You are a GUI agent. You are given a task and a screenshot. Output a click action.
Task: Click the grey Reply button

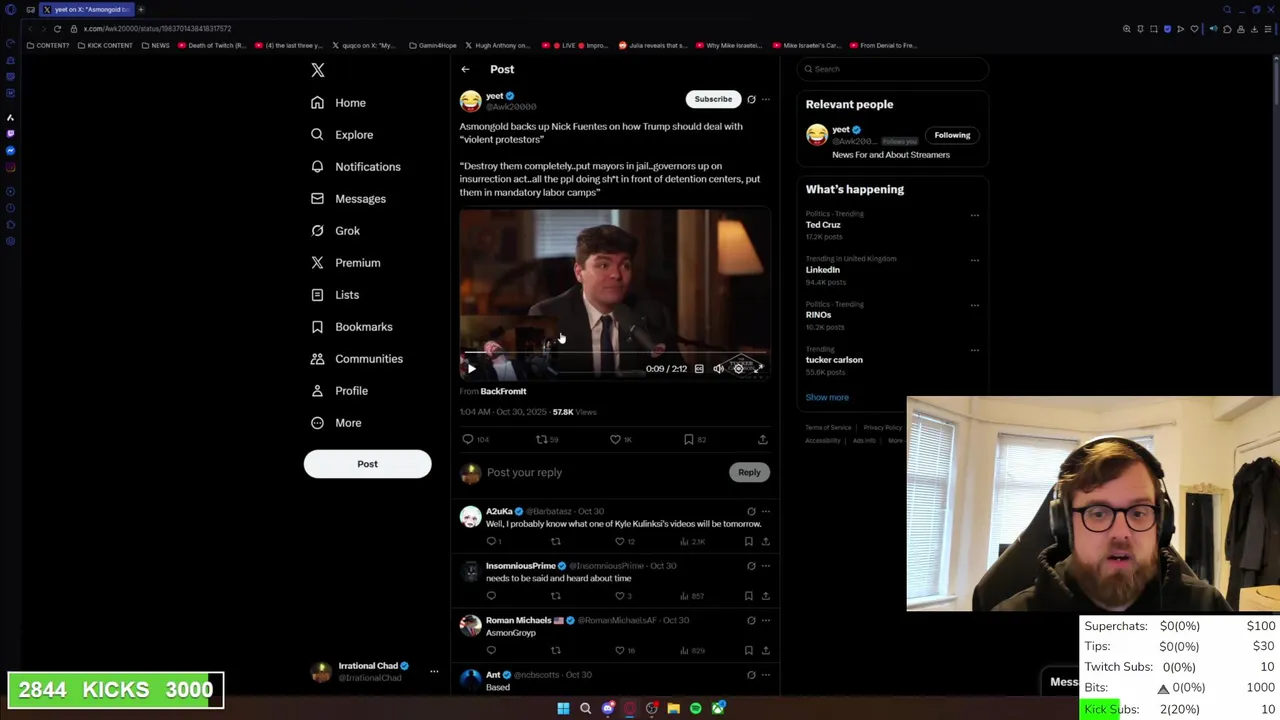tap(749, 472)
